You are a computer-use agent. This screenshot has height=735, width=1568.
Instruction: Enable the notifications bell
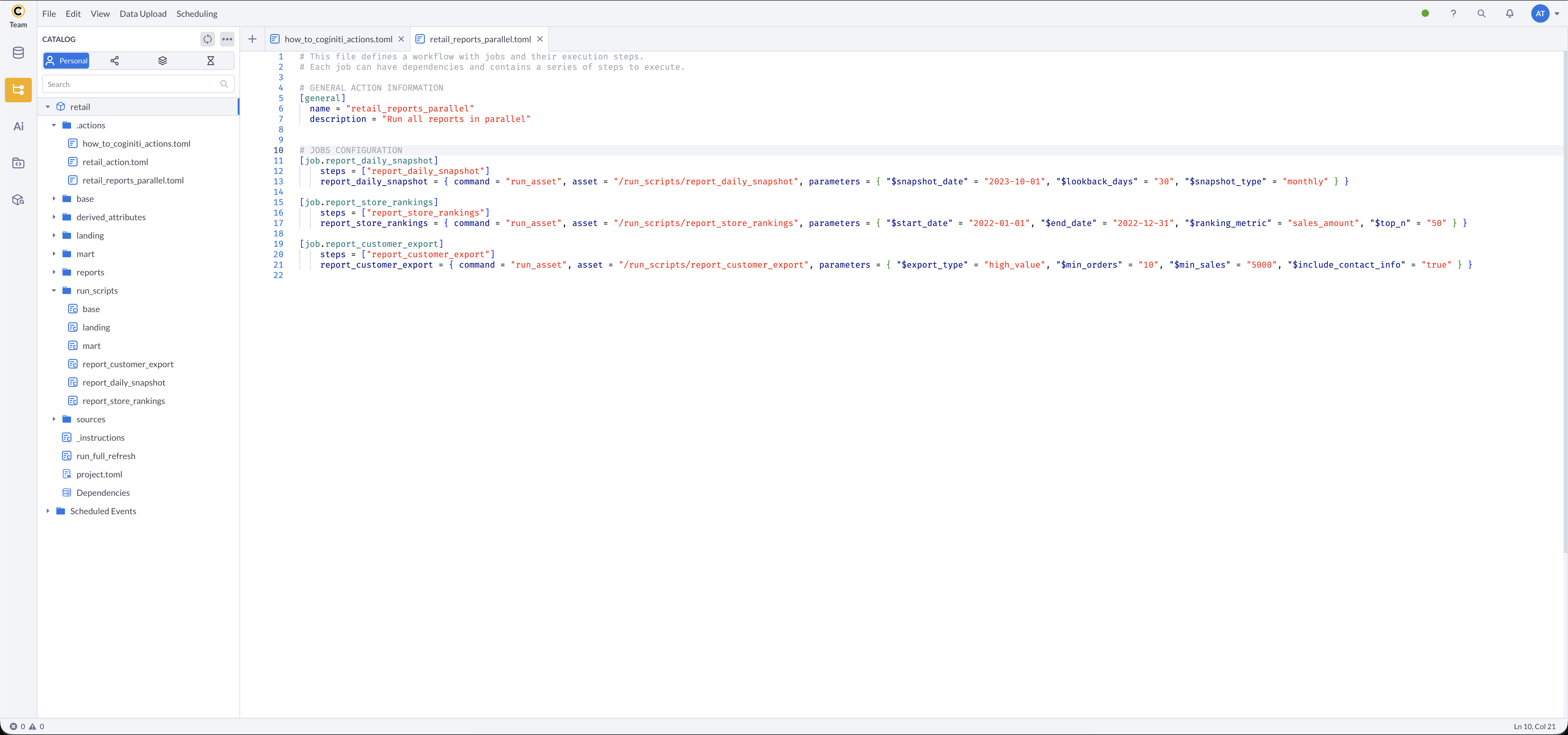click(x=1510, y=13)
